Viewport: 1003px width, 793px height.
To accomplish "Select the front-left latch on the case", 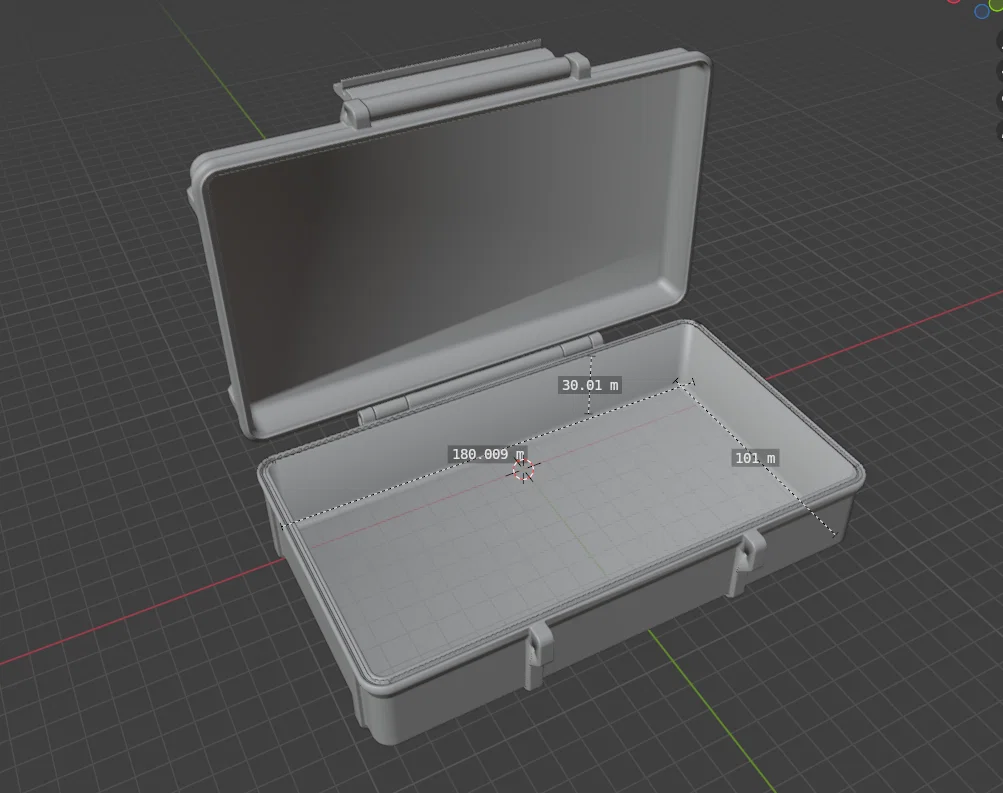I will (539, 654).
